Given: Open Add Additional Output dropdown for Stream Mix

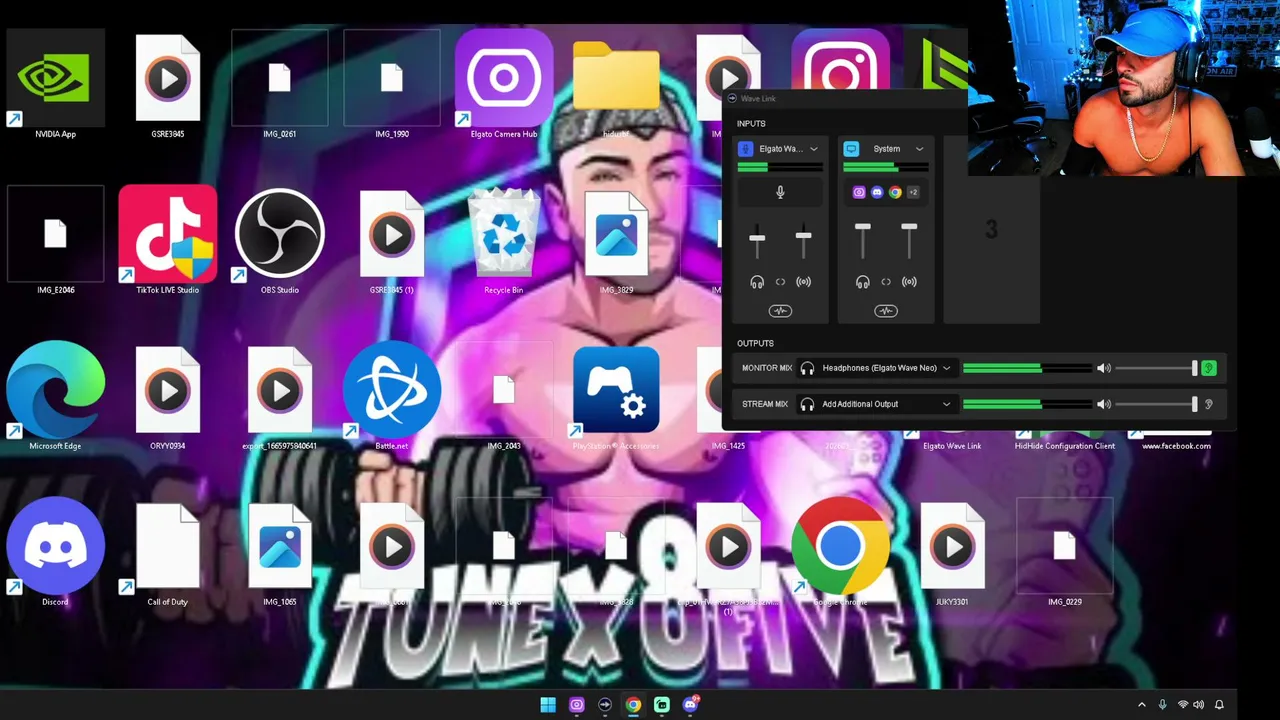Looking at the screenshot, I should (877, 404).
